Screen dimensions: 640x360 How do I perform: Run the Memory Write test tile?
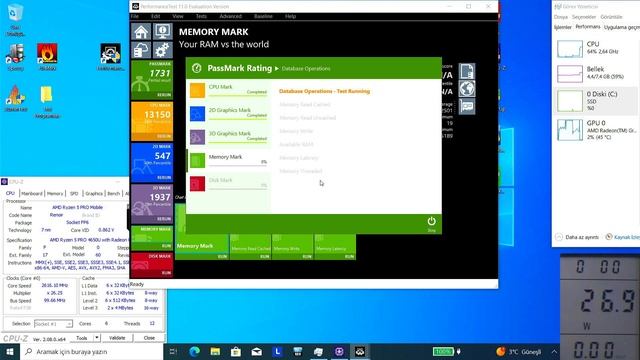(x=292, y=247)
